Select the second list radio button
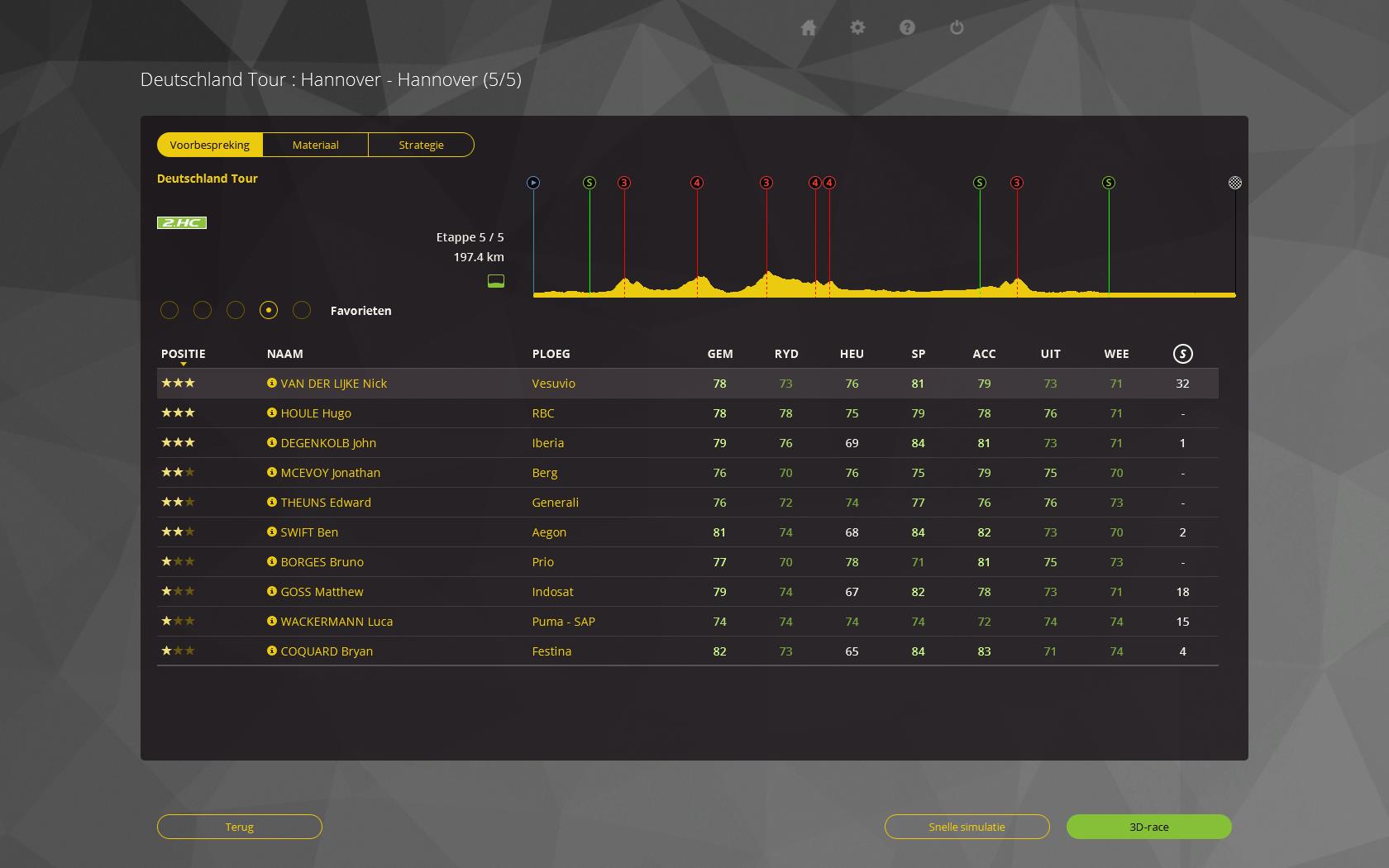1389x868 pixels. click(x=203, y=310)
